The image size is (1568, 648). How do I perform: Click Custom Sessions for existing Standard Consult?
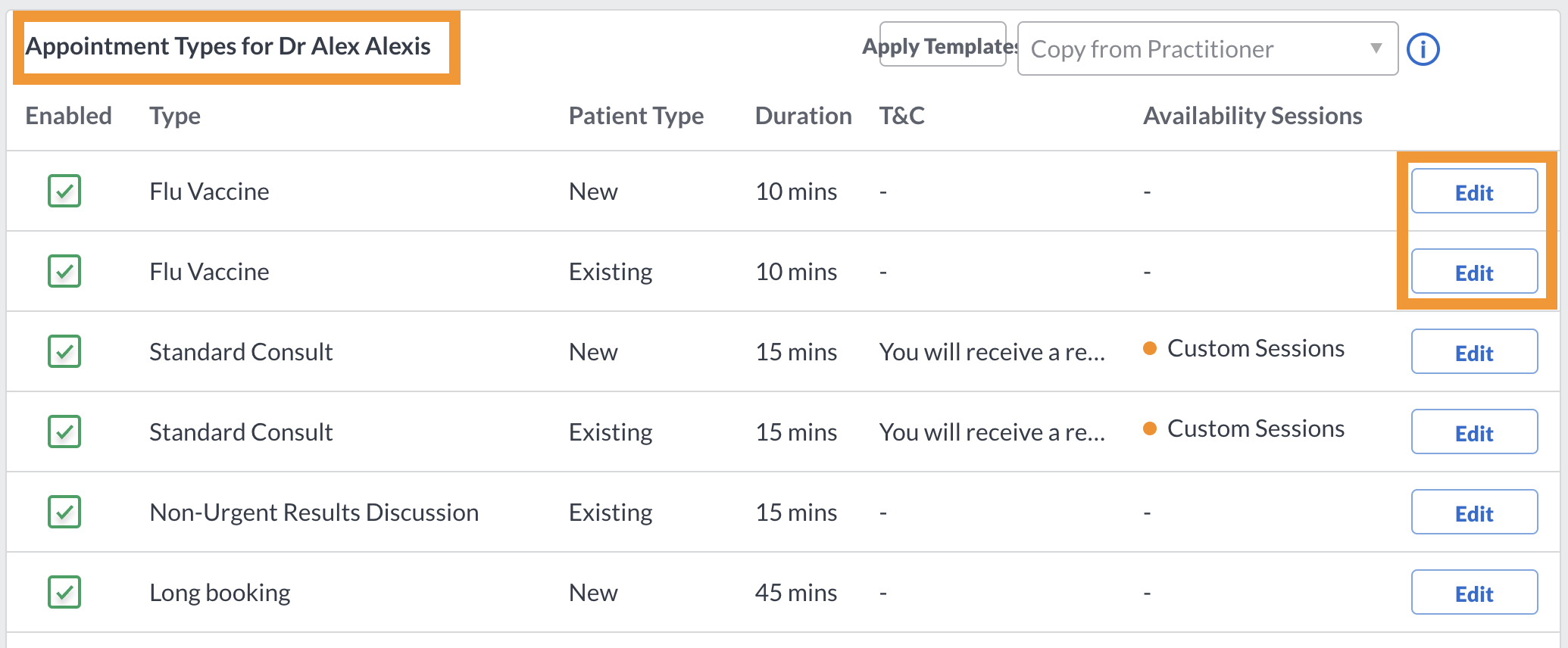1254,429
